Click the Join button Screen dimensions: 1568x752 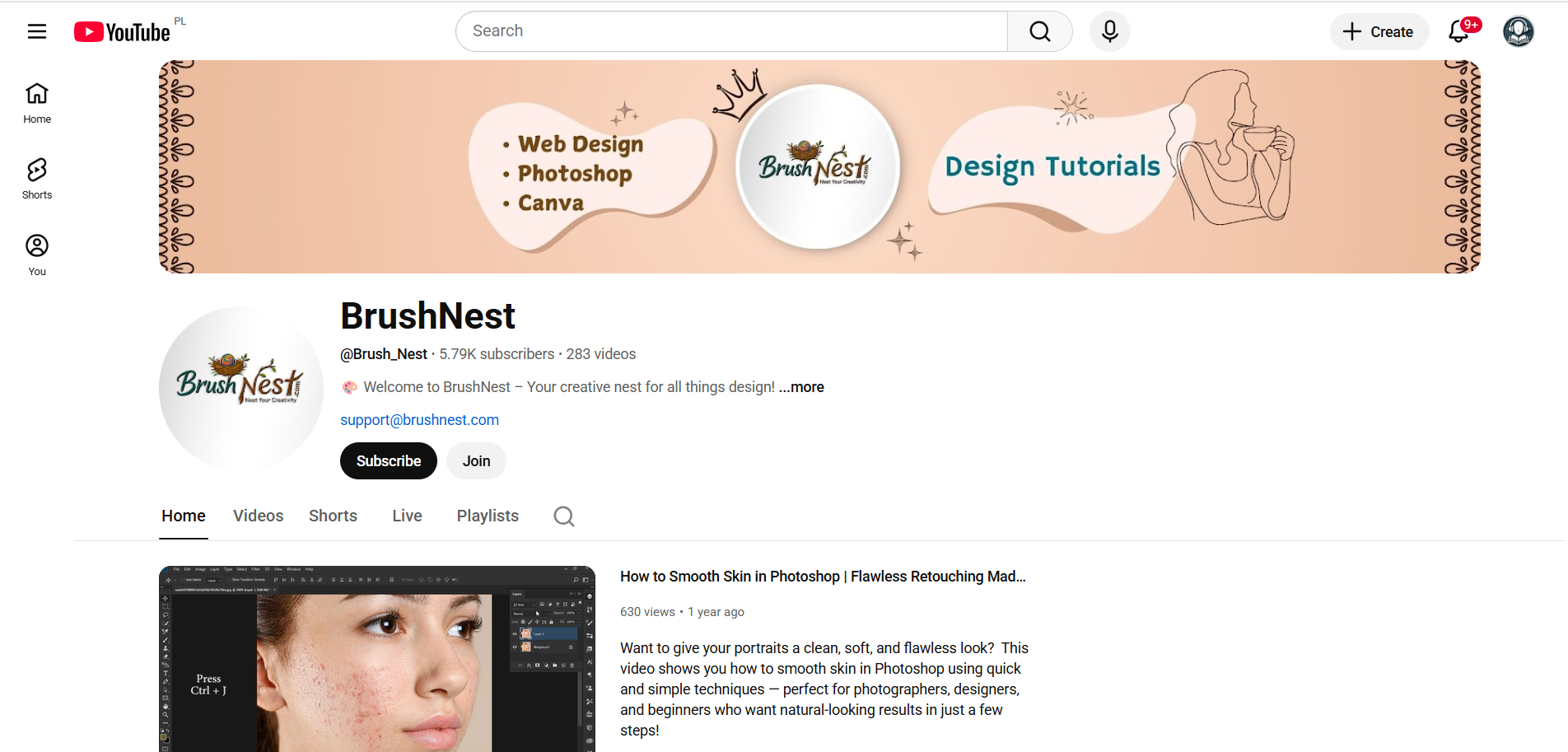(x=476, y=460)
